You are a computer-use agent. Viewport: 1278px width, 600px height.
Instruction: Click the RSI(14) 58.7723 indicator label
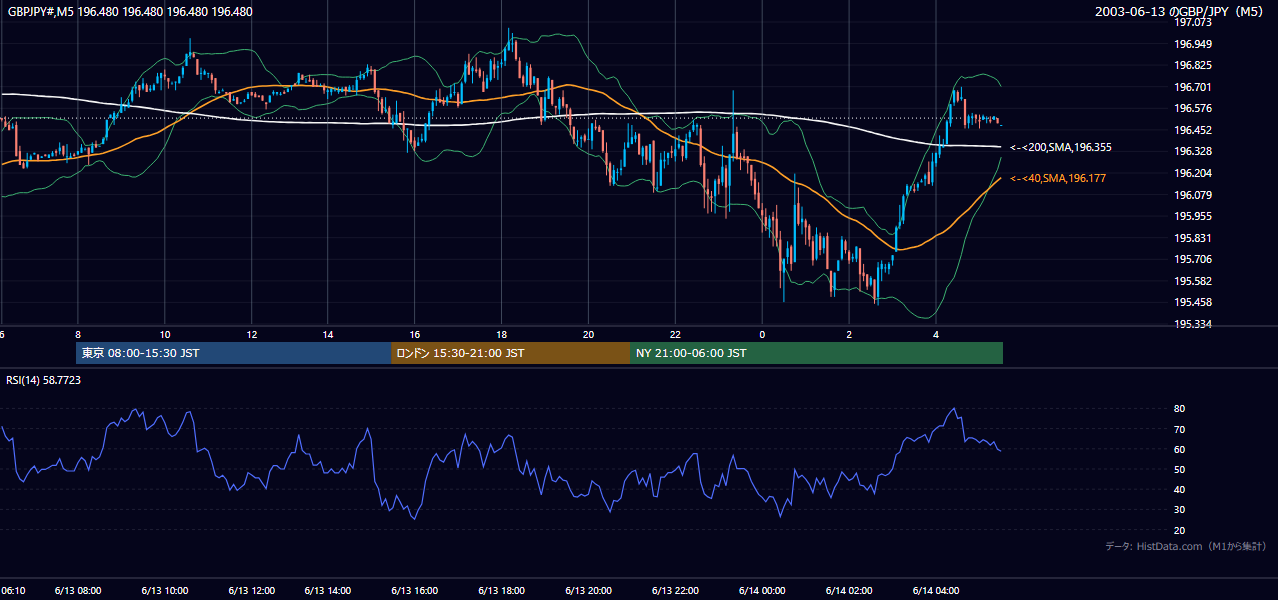(44, 380)
